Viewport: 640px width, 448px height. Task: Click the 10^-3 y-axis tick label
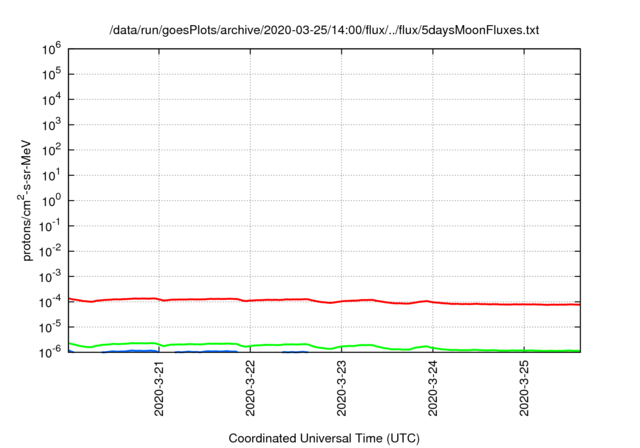click(50, 277)
